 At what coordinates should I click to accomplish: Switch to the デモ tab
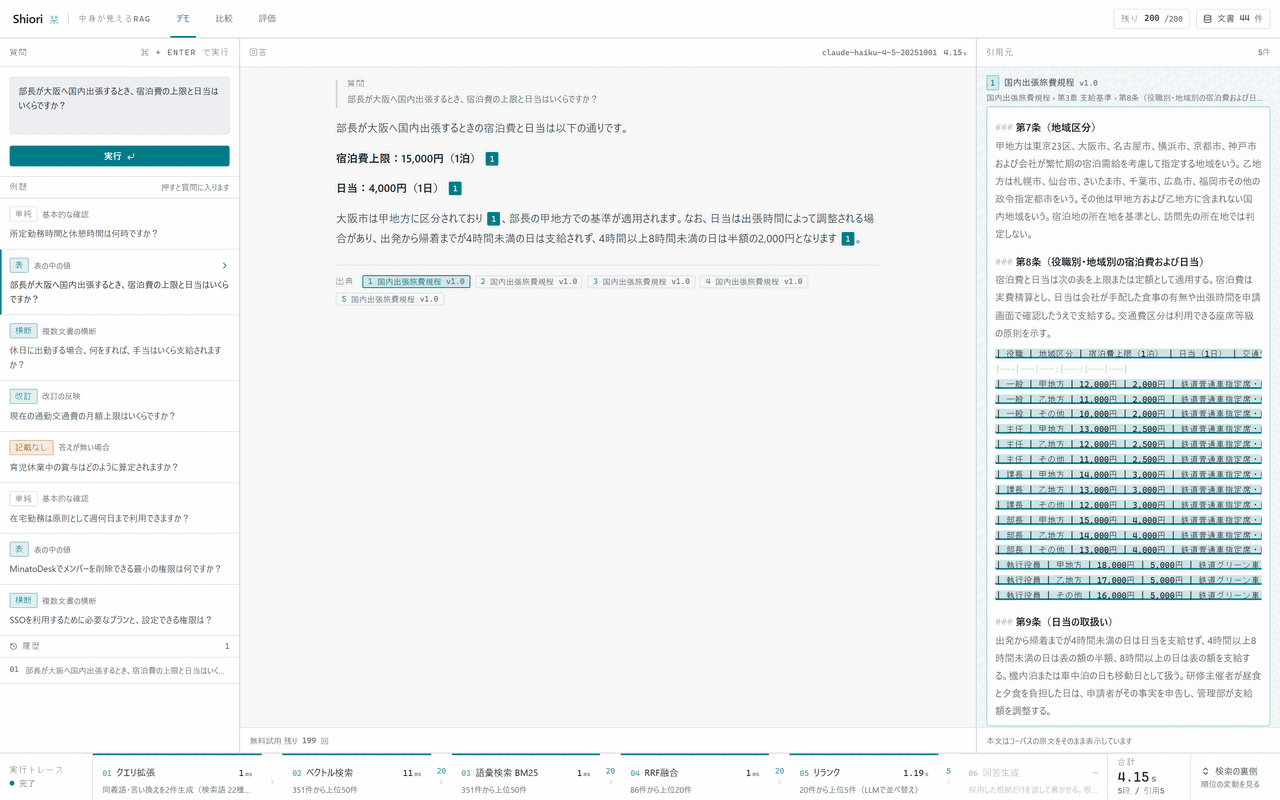click(x=183, y=18)
